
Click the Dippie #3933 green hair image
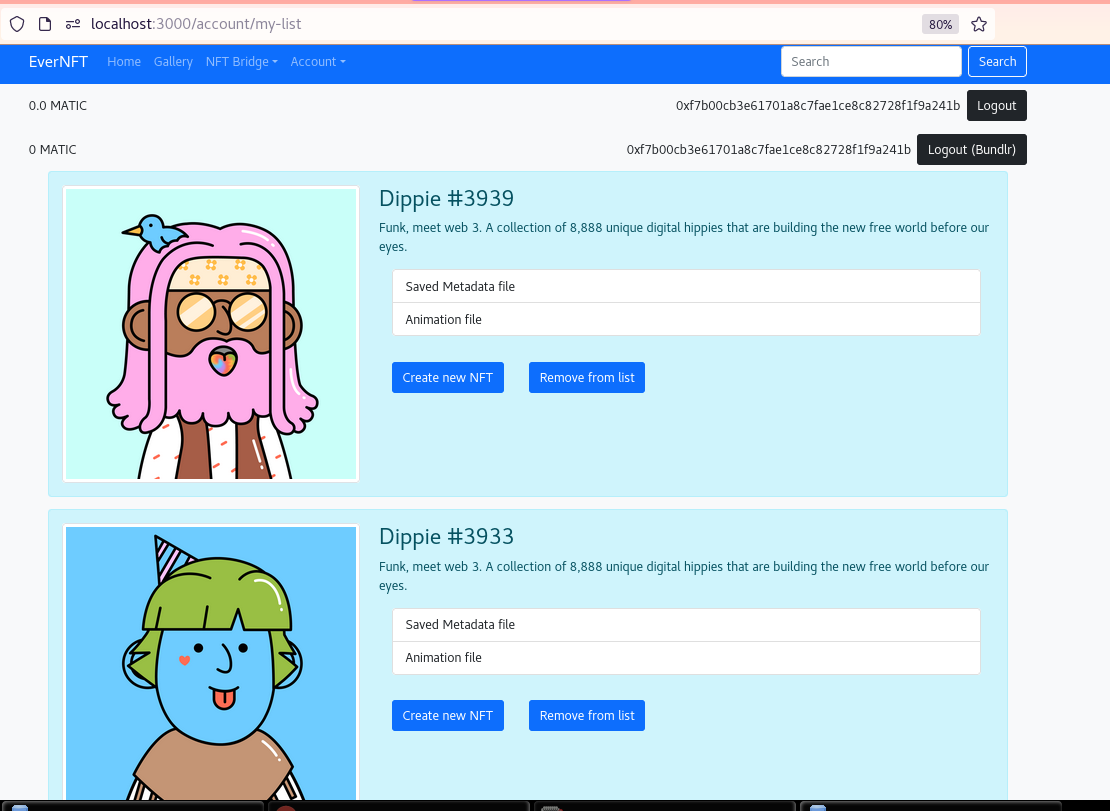pos(211,662)
